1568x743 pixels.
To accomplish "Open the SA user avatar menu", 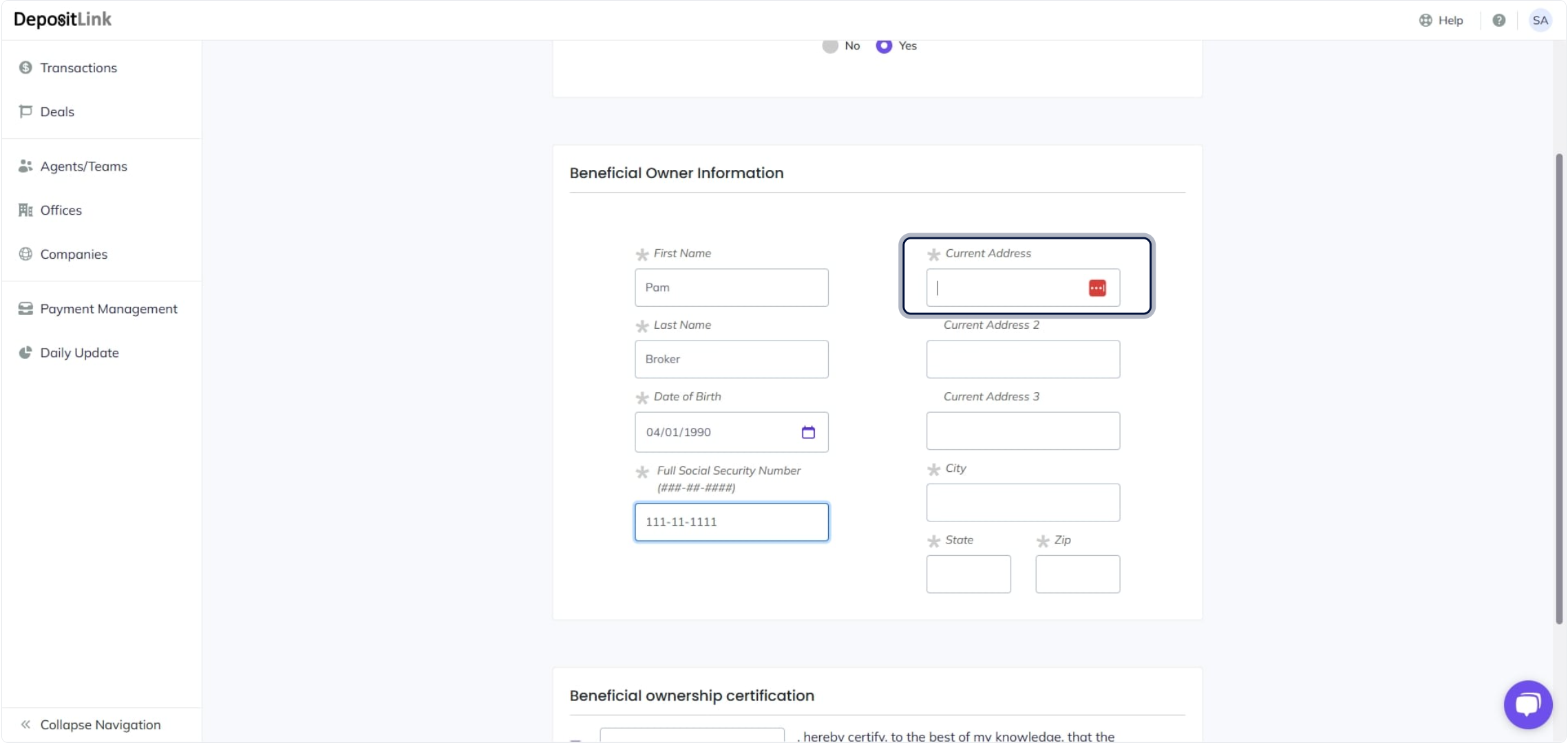I will 1540,20.
